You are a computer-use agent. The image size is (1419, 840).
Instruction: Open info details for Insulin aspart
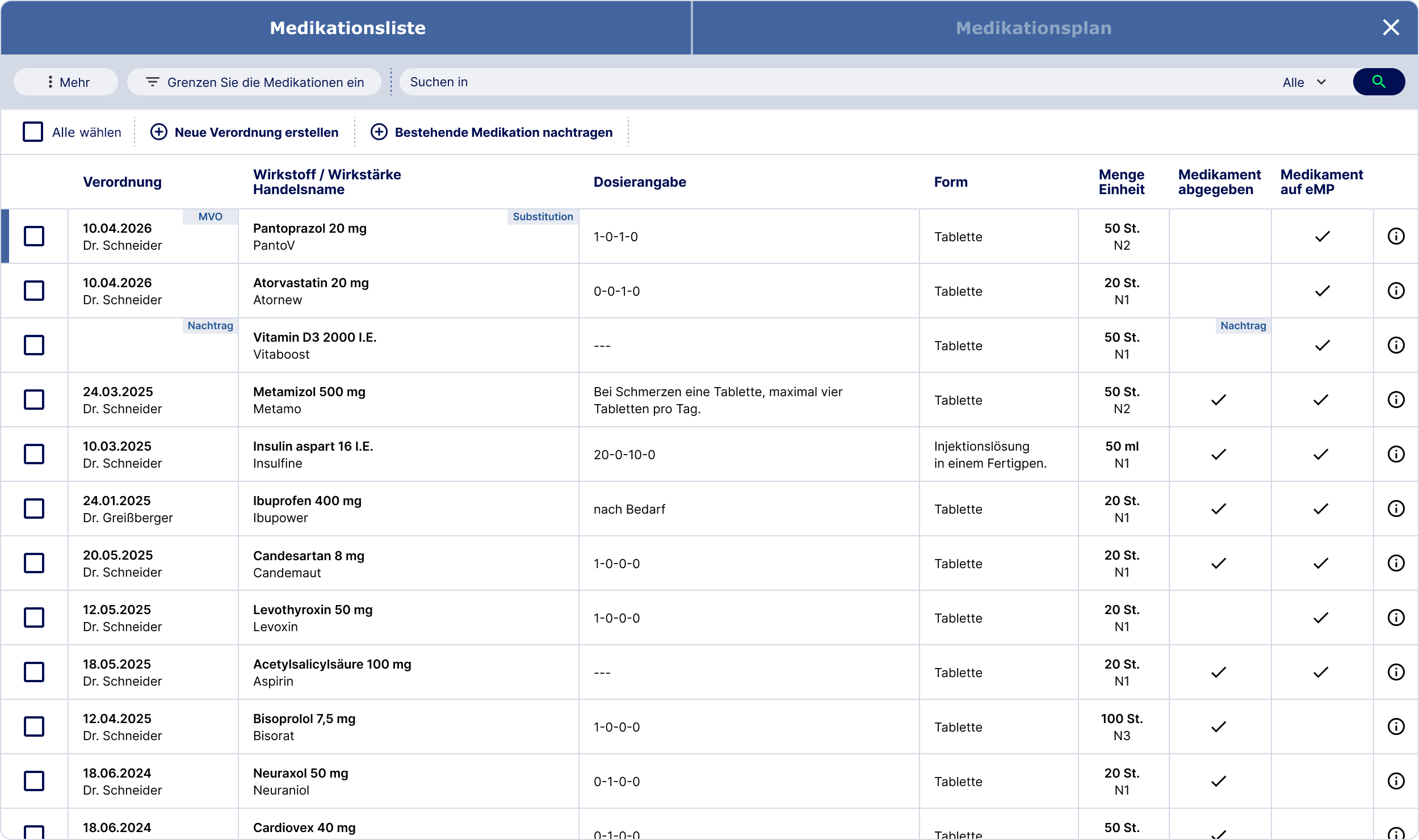1396,454
